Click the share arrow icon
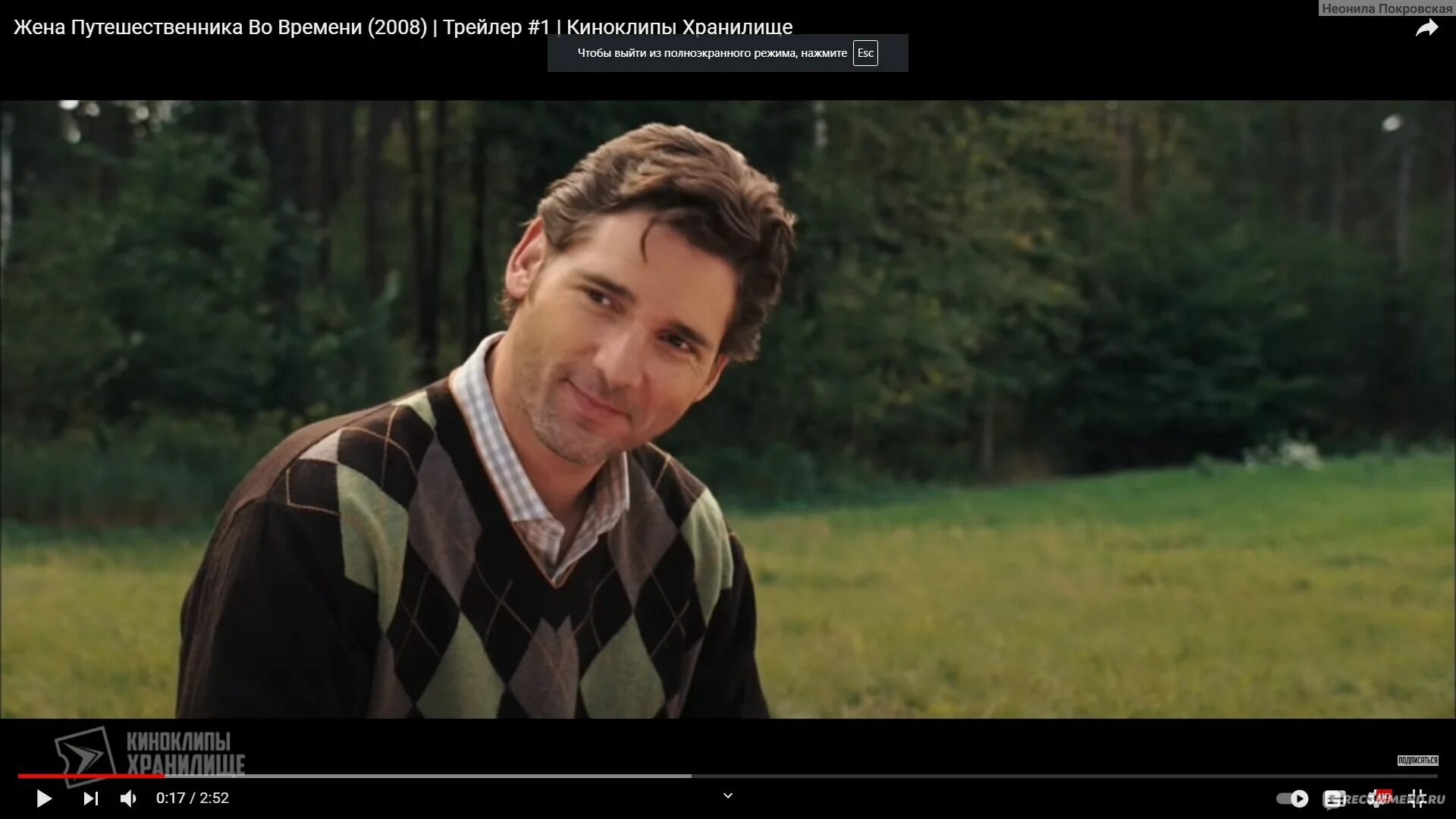The height and width of the screenshot is (819, 1456). pyautogui.click(x=1426, y=29)
